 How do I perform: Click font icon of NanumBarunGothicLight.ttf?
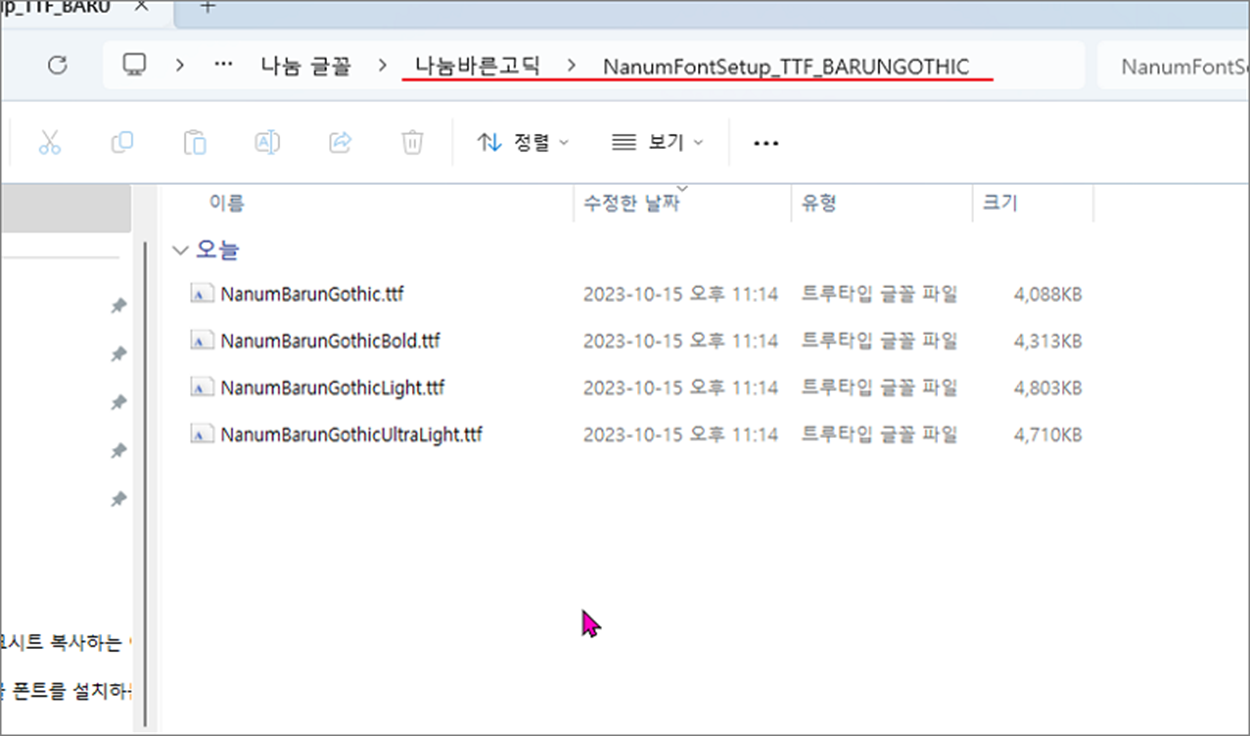point(202,387)
